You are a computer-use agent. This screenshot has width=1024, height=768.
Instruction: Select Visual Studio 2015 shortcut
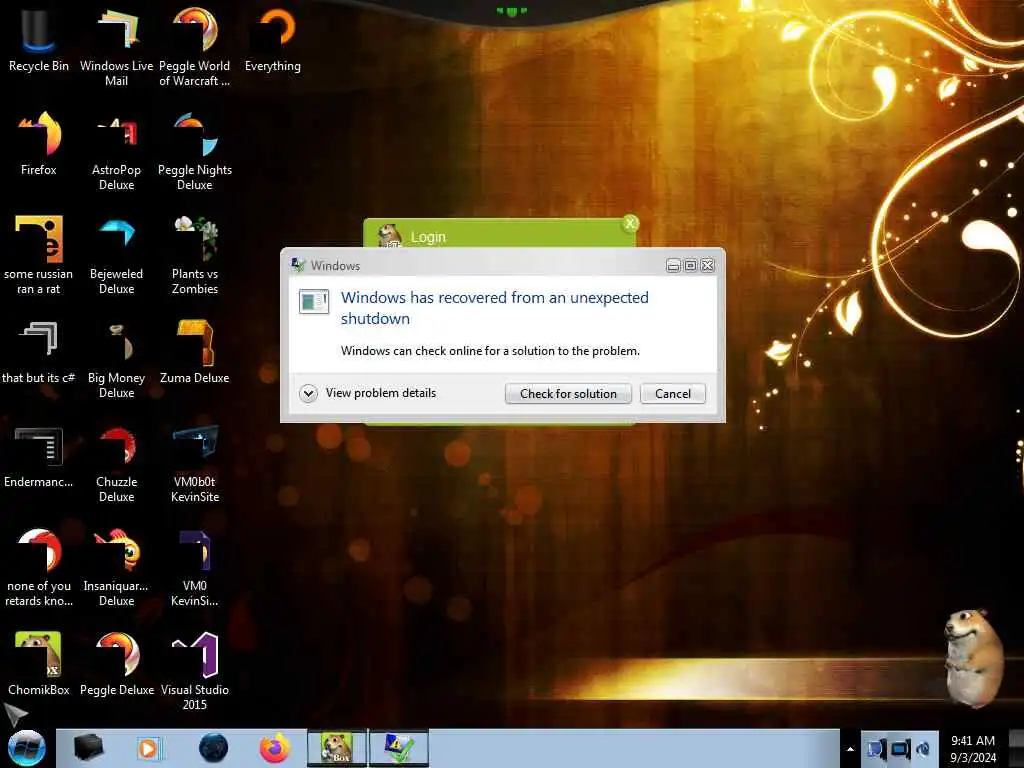(x=195, y=671)
